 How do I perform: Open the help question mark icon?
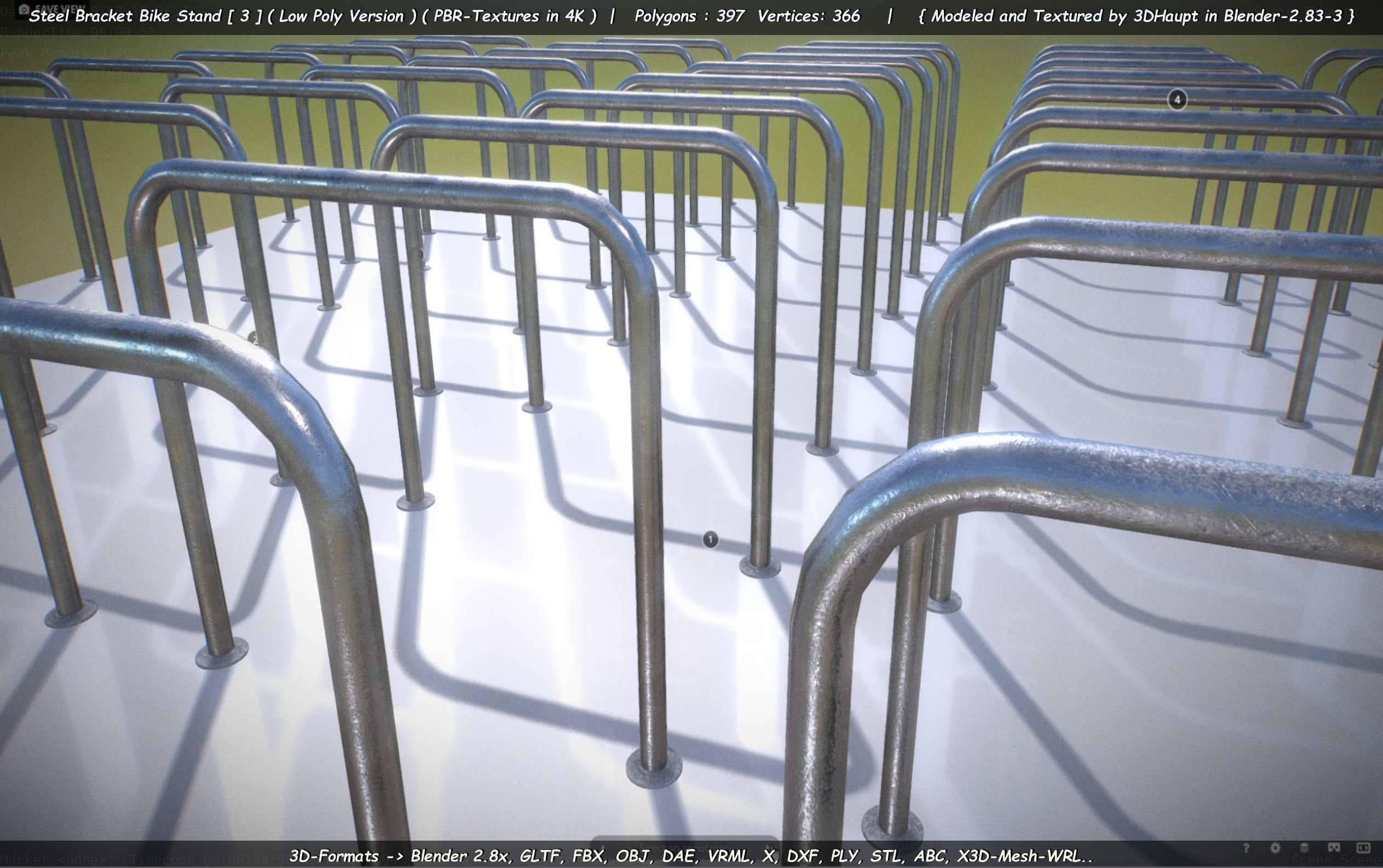[x=1246, y=848]
